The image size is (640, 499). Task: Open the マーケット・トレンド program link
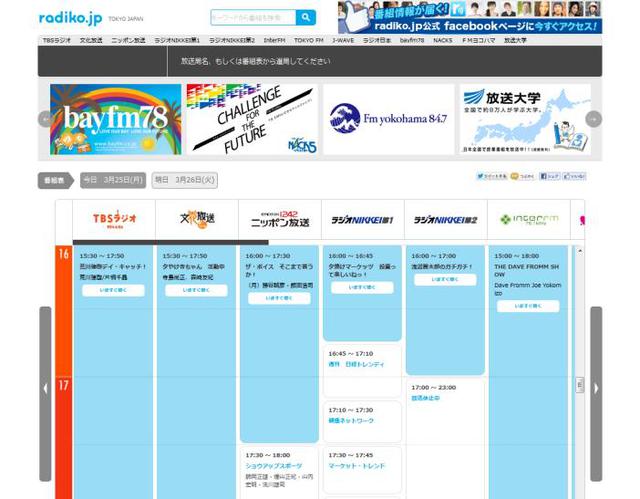coord(356,466)
